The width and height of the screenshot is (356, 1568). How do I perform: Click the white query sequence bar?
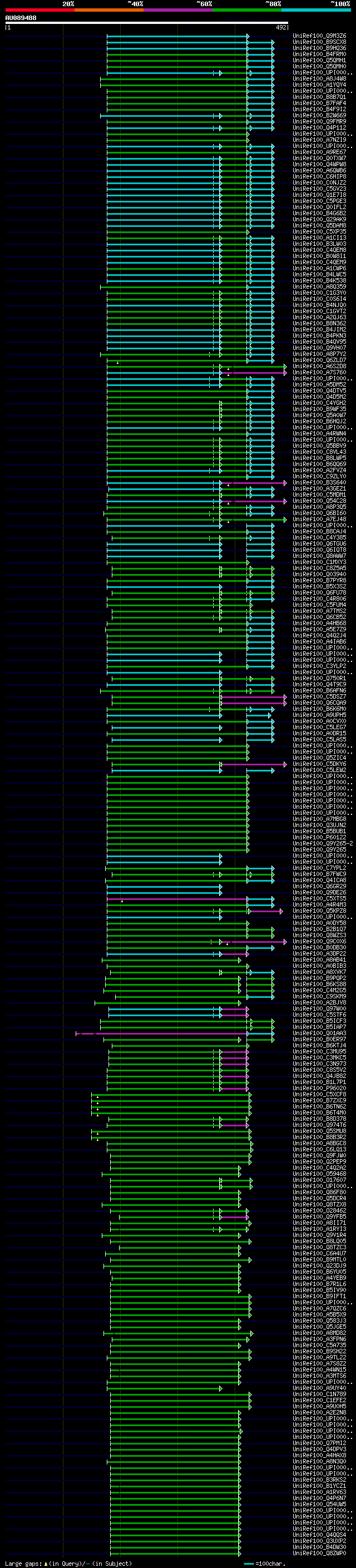coord(147,22)
